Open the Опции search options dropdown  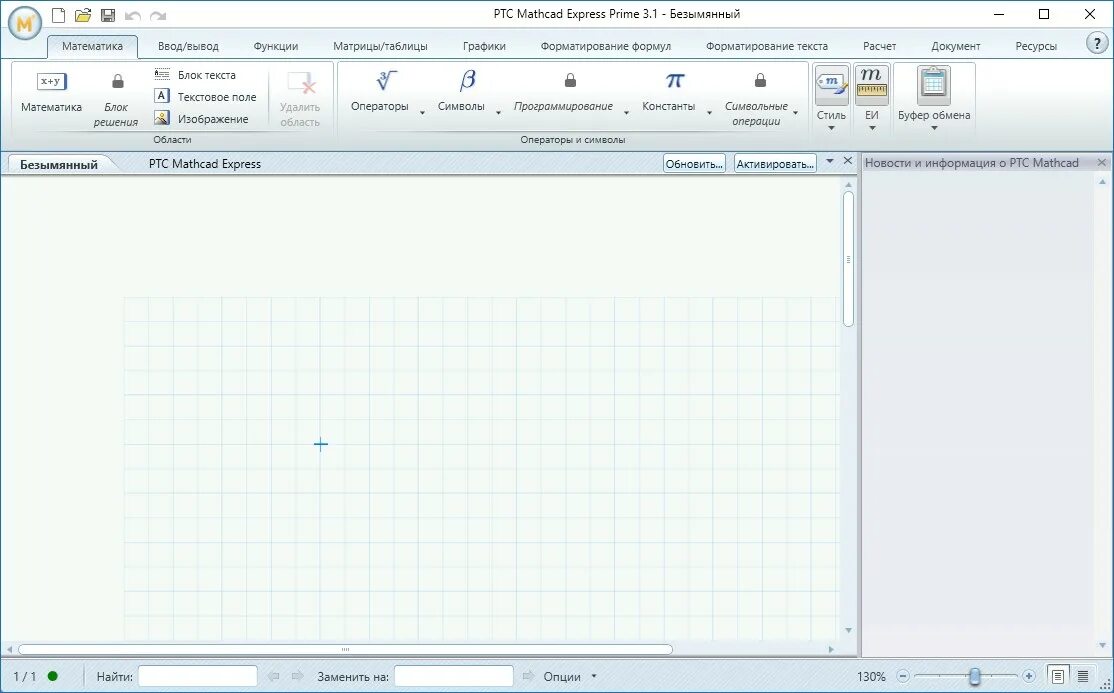click(x=570, y=677)
